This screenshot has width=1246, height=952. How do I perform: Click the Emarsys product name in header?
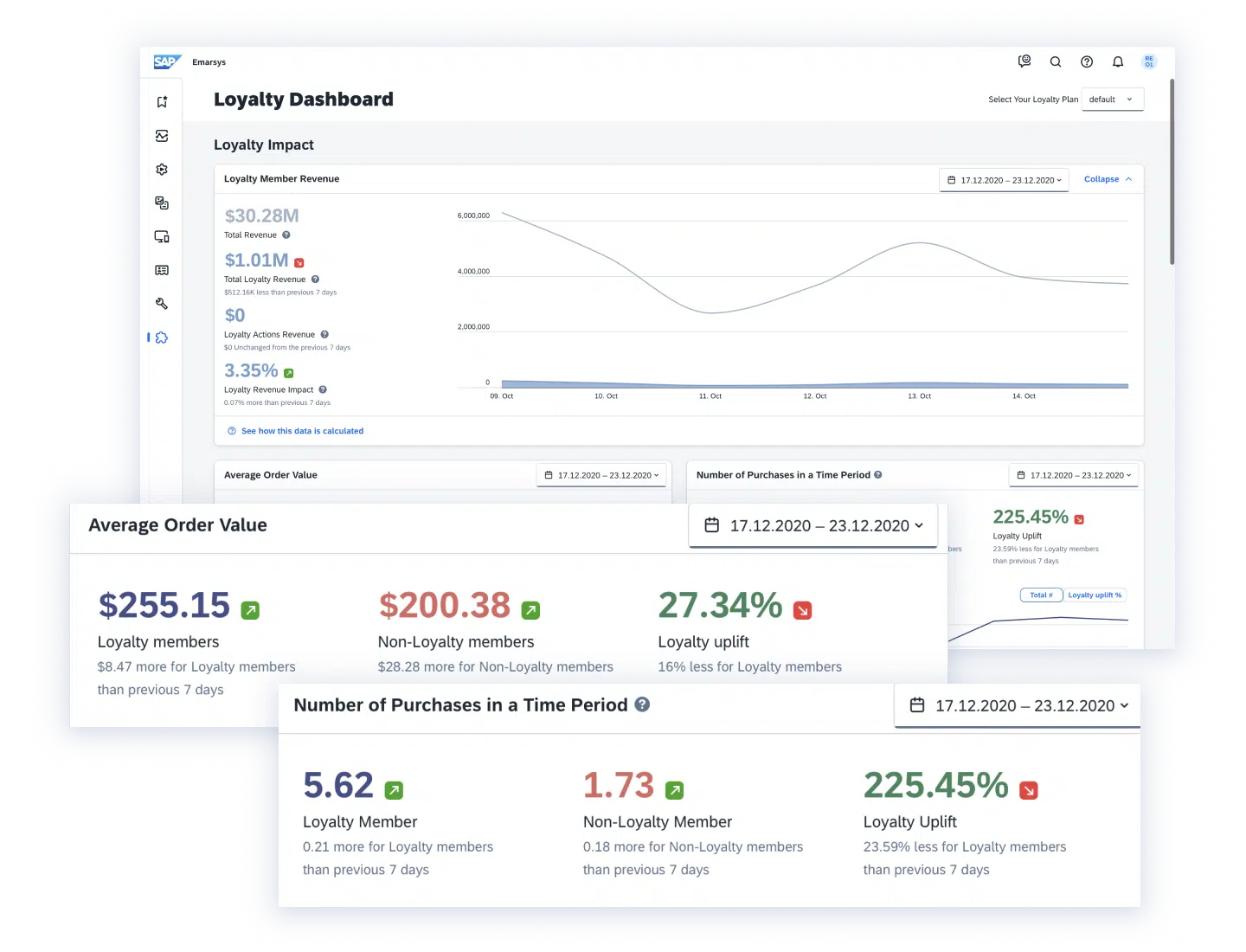[x=209, y=62]
